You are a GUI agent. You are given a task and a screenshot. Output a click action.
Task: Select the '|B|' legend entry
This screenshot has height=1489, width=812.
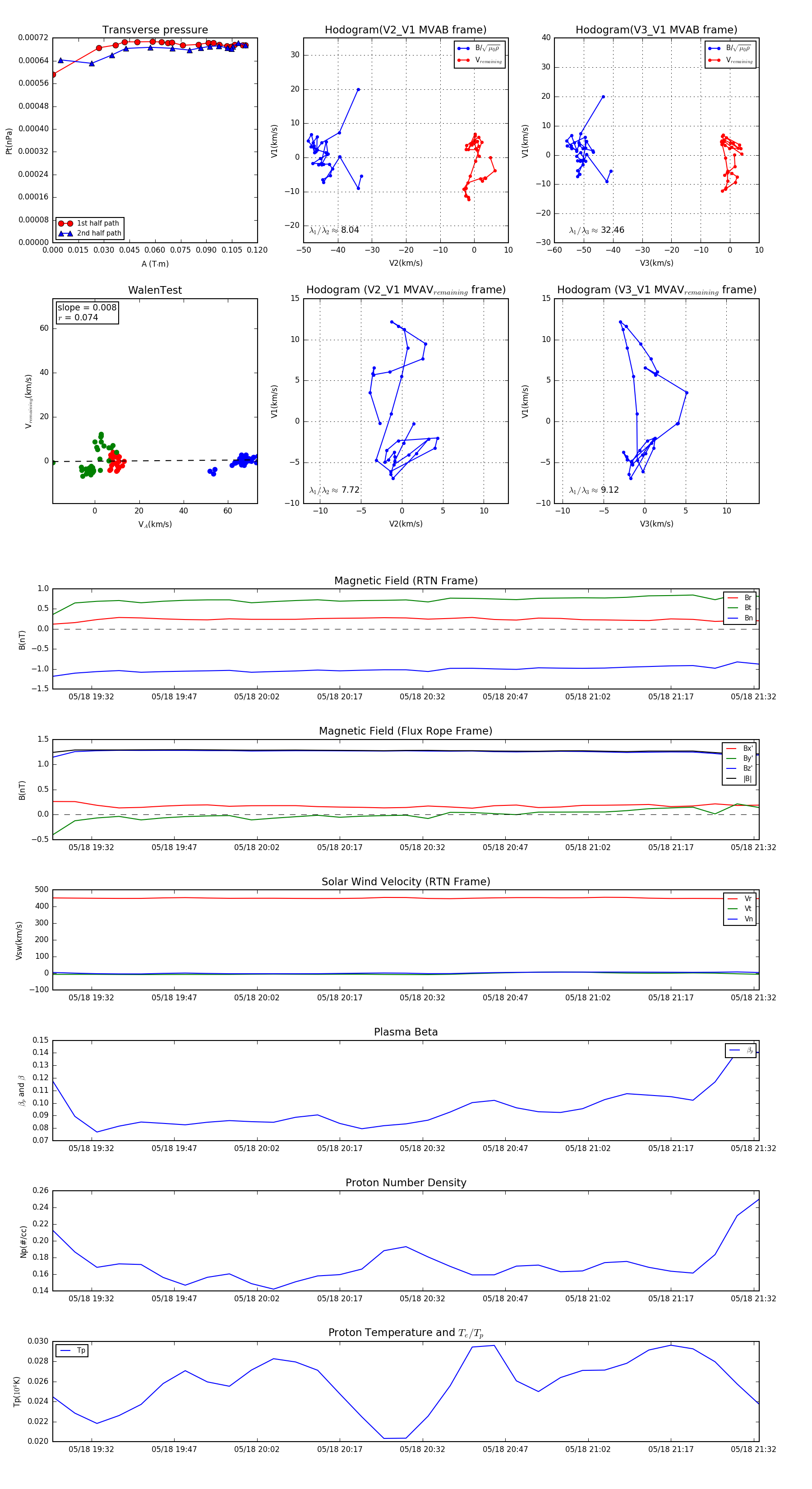740,779
